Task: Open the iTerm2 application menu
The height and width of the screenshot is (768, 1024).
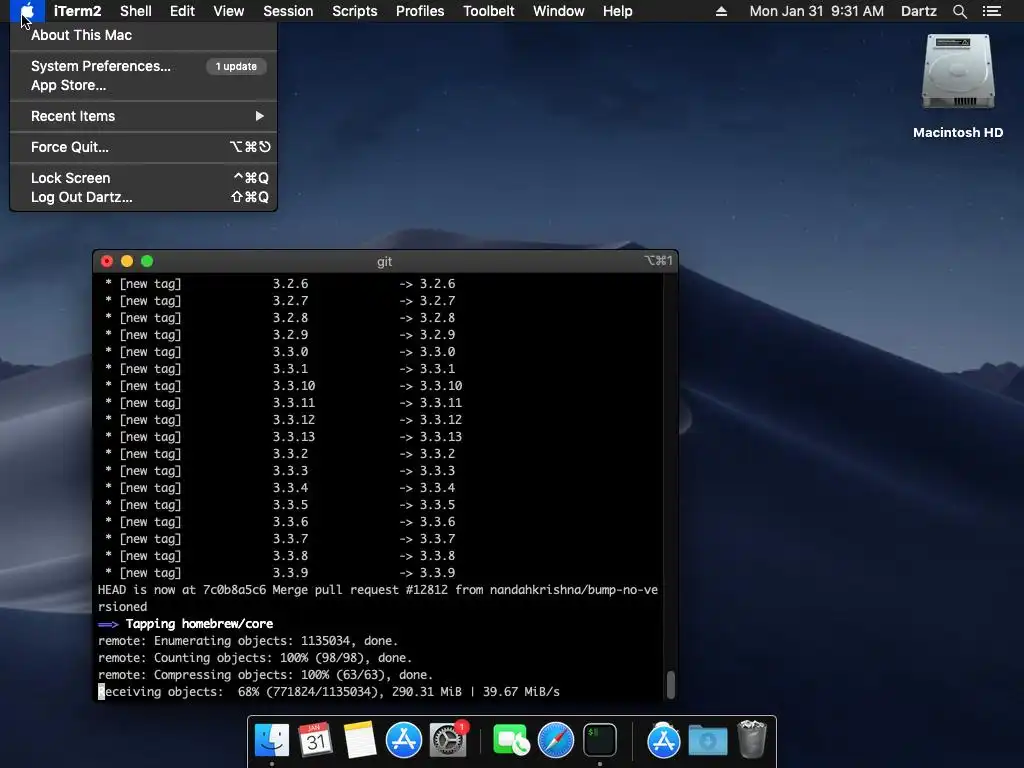Action: point(77,11)
